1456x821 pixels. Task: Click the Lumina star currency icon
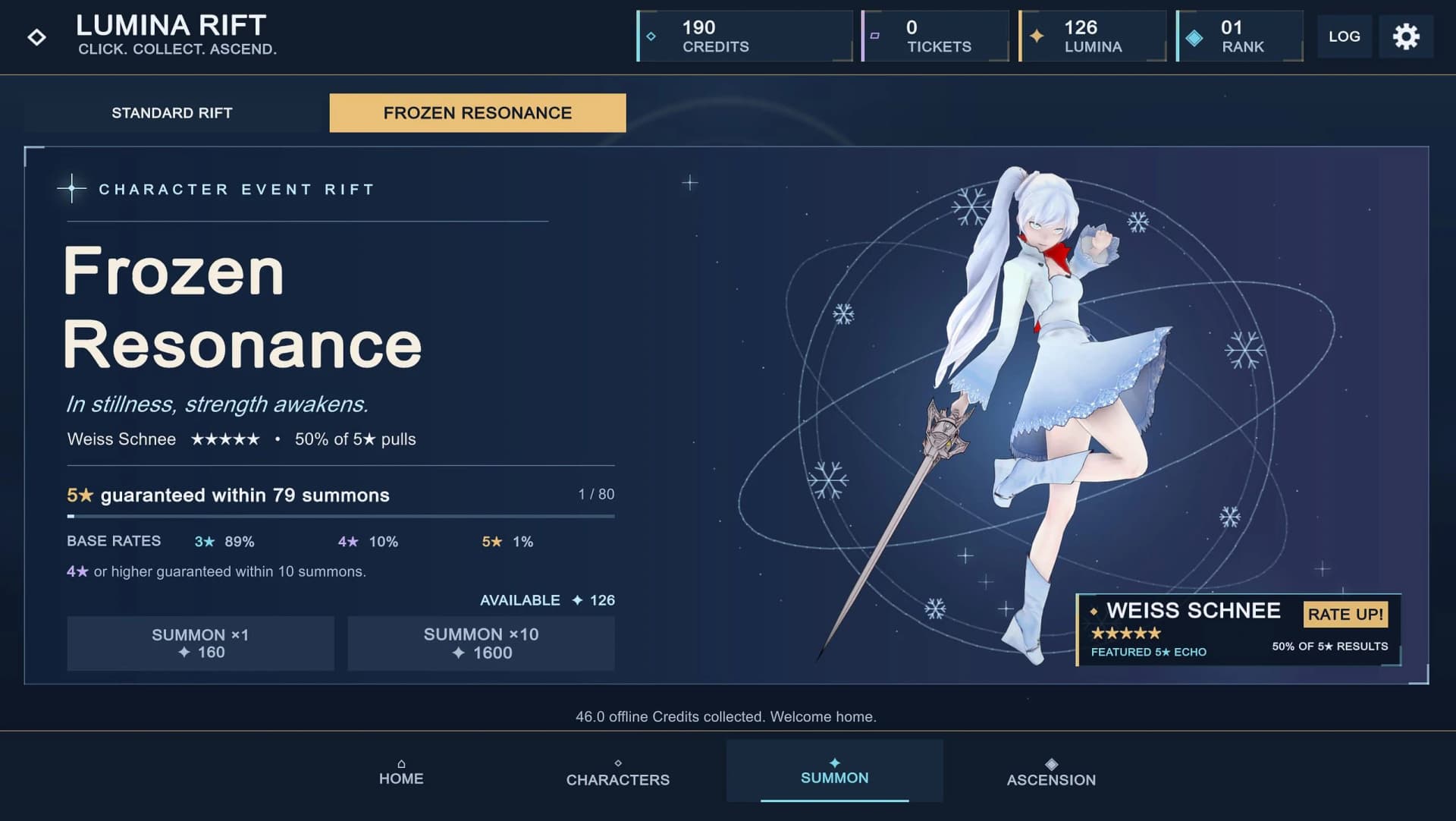tap(1037, 36)
